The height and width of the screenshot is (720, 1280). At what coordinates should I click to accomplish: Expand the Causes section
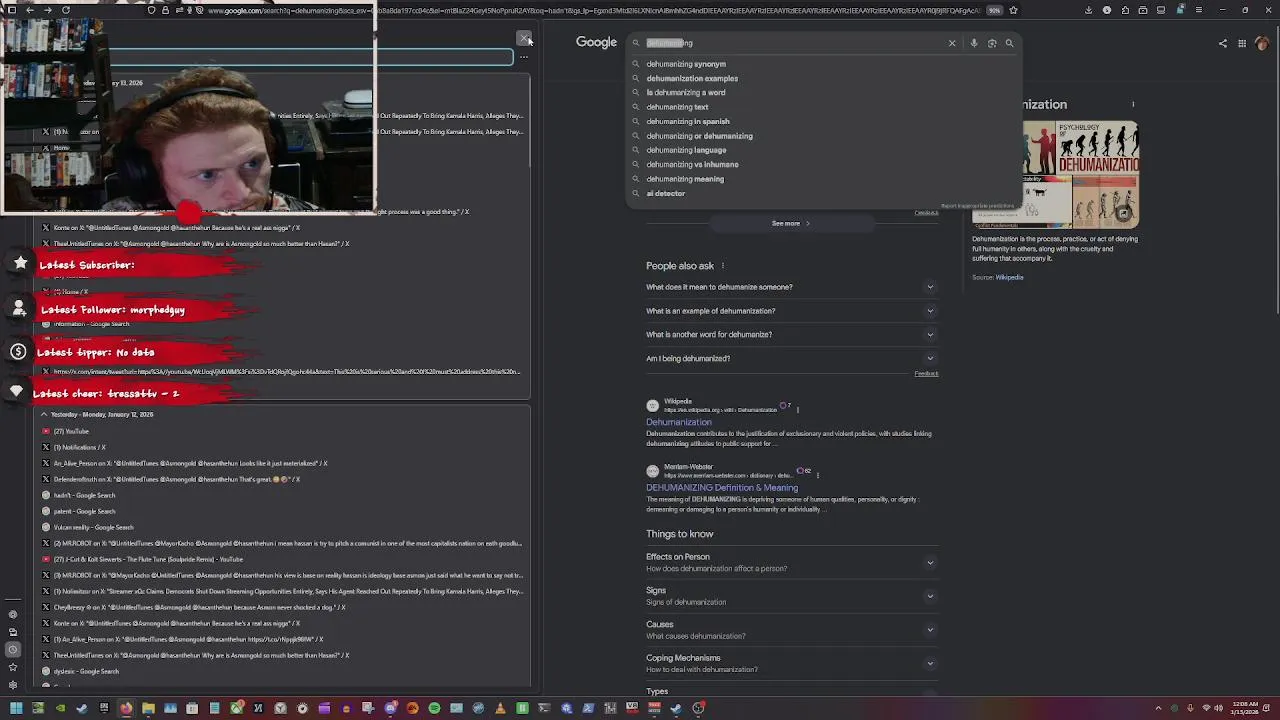(790, 630)
